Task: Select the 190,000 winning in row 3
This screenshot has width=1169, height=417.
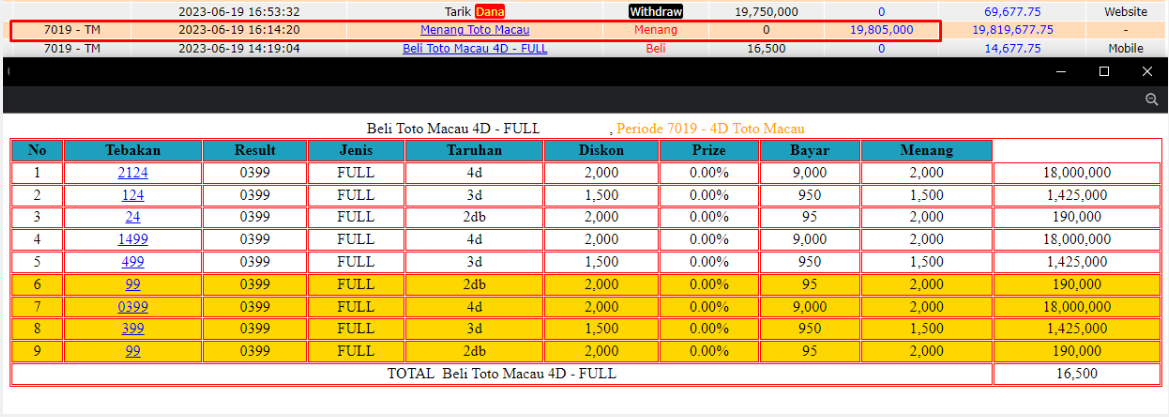Action: 1077,217
